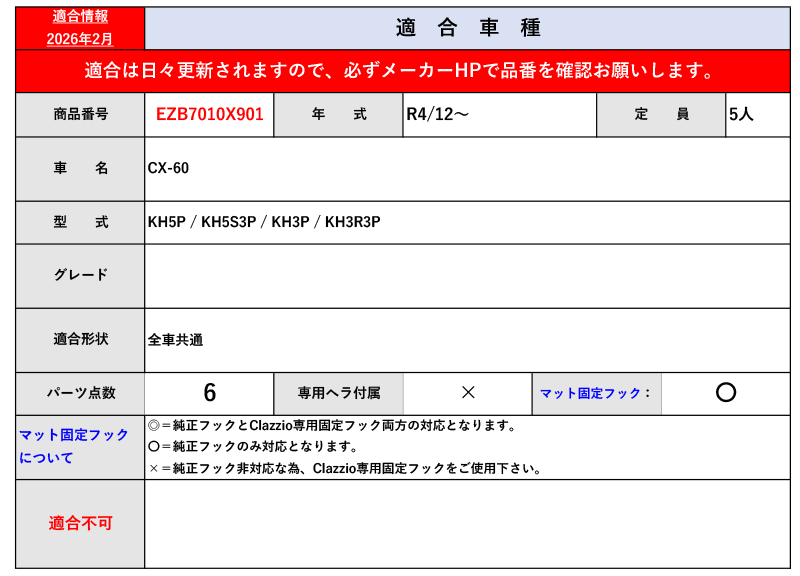800x576 pixels.
Task: Select the product number EZB7010X901
Action: coord(209,114)
